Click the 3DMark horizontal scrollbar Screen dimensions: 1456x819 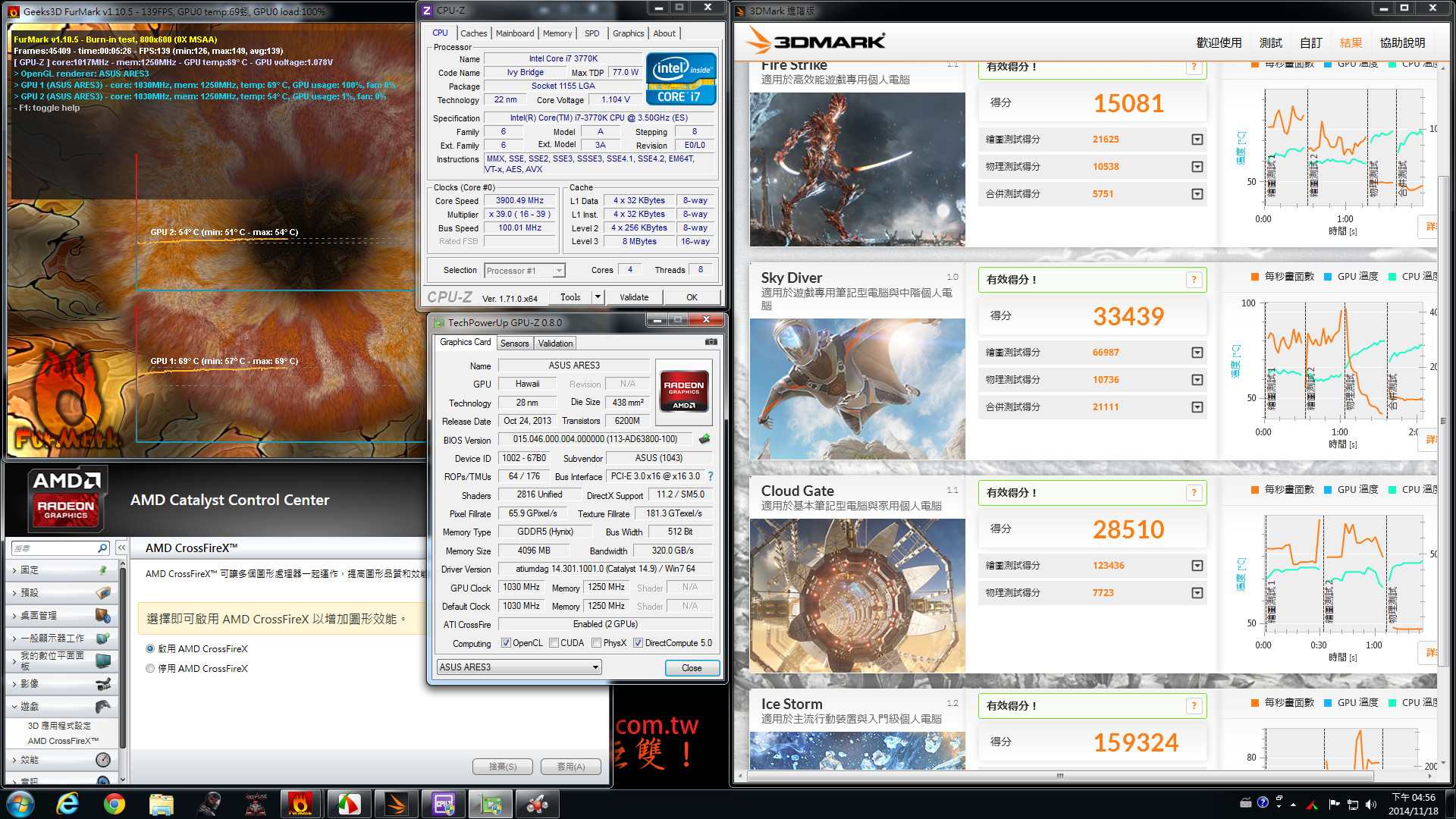click(x=1060, y=776)
